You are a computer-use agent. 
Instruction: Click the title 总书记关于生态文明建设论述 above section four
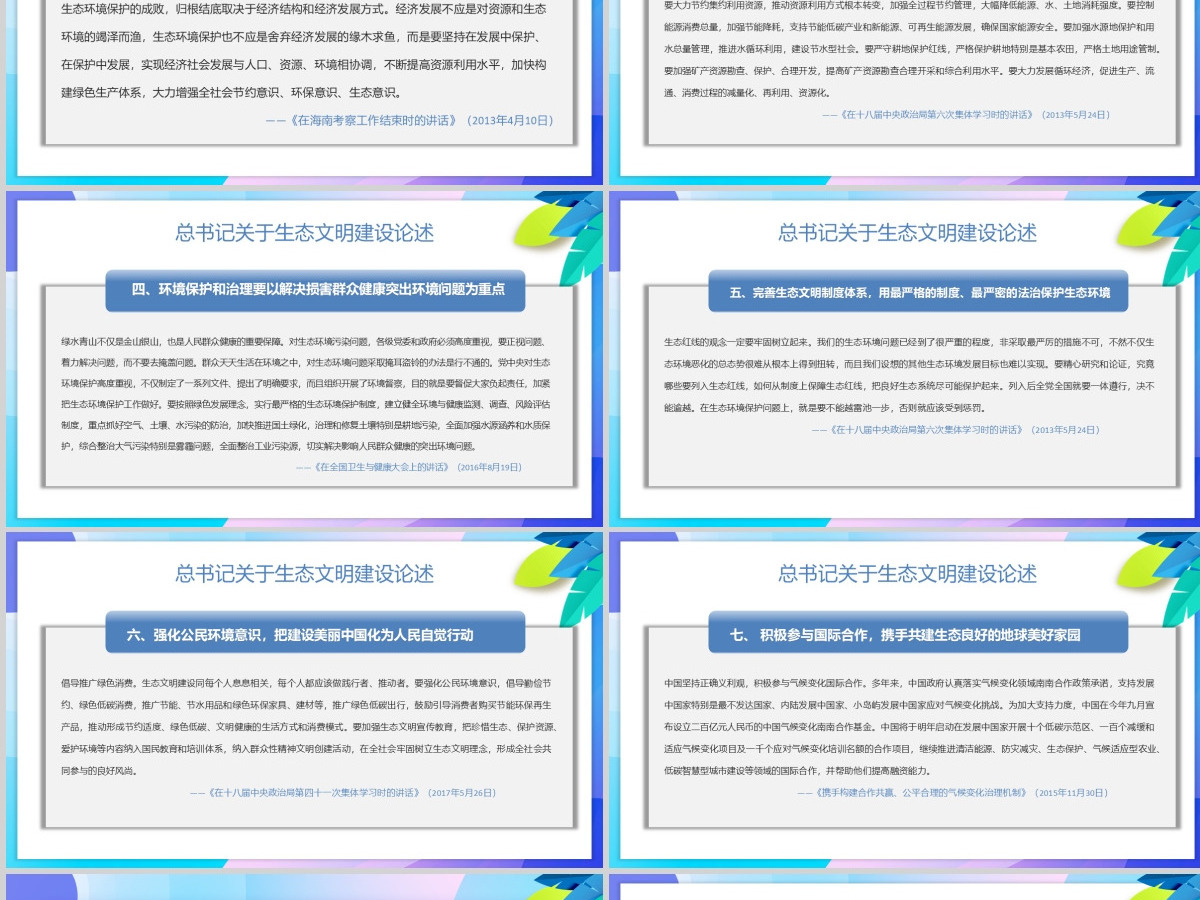tap(305, 233)
